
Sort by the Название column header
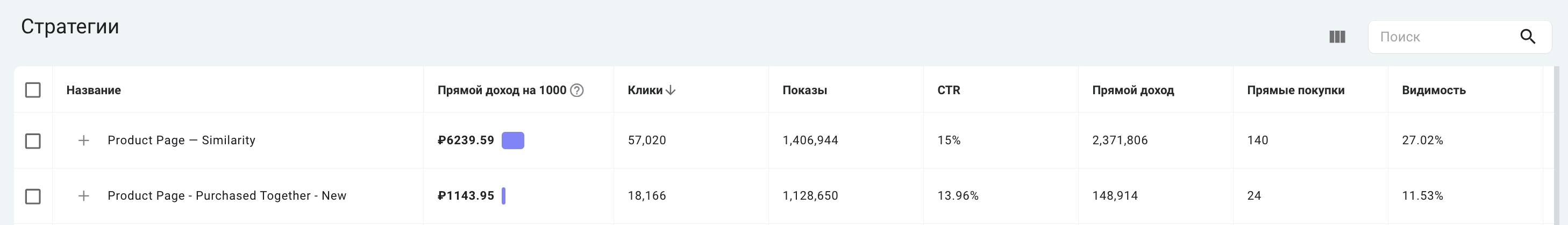tap(94, 90)
